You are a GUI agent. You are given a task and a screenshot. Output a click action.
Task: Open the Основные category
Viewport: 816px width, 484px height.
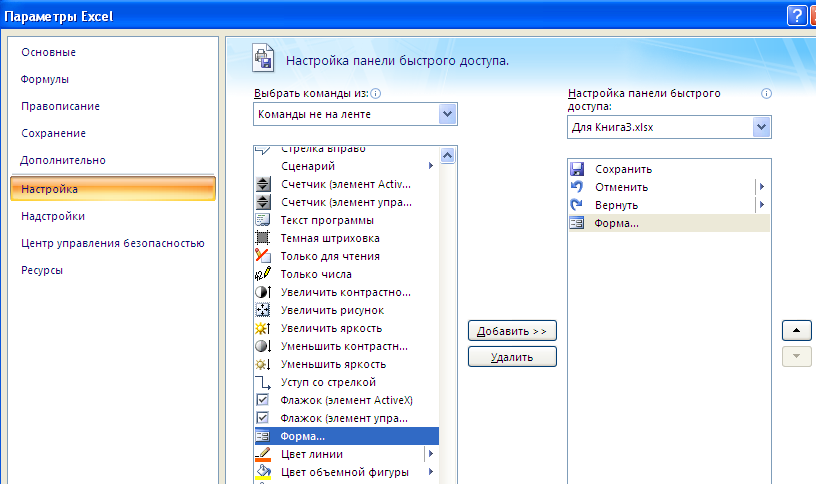pyautogui.click(x=48, y=52)
